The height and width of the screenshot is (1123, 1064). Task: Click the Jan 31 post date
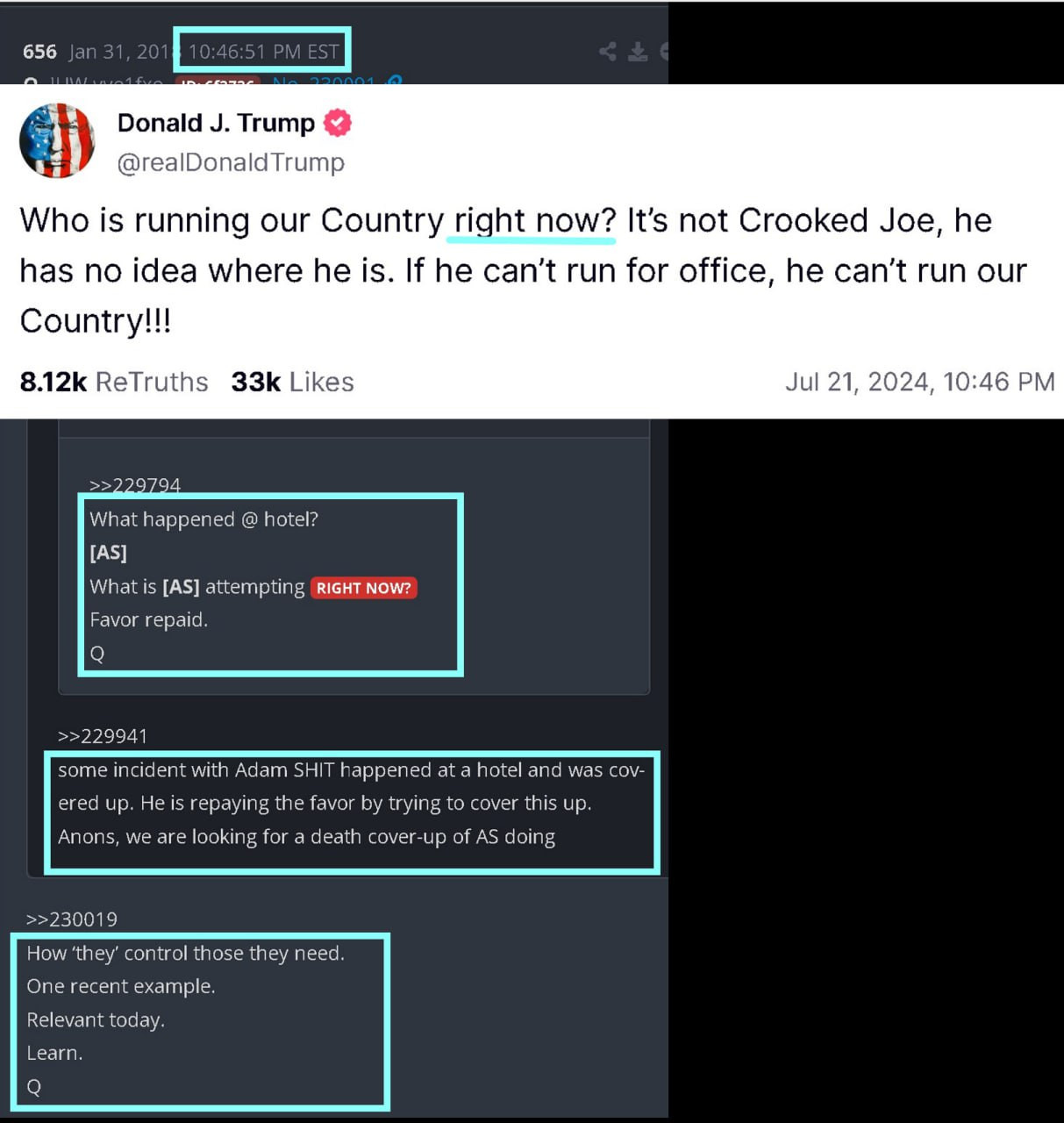(118, 52)
